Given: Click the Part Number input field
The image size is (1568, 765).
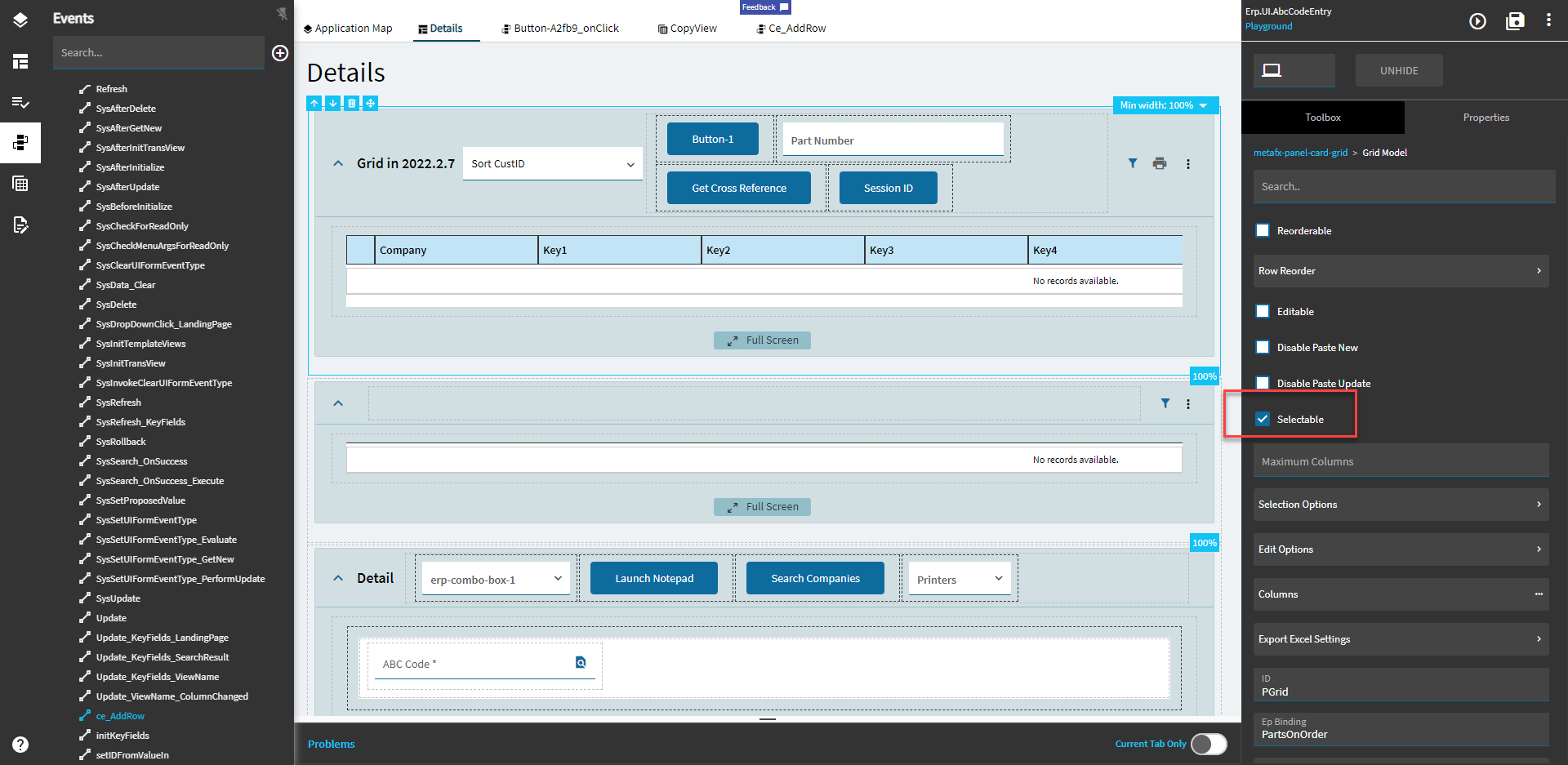Looking at the screenshot, I should click(x=893, y=140).
